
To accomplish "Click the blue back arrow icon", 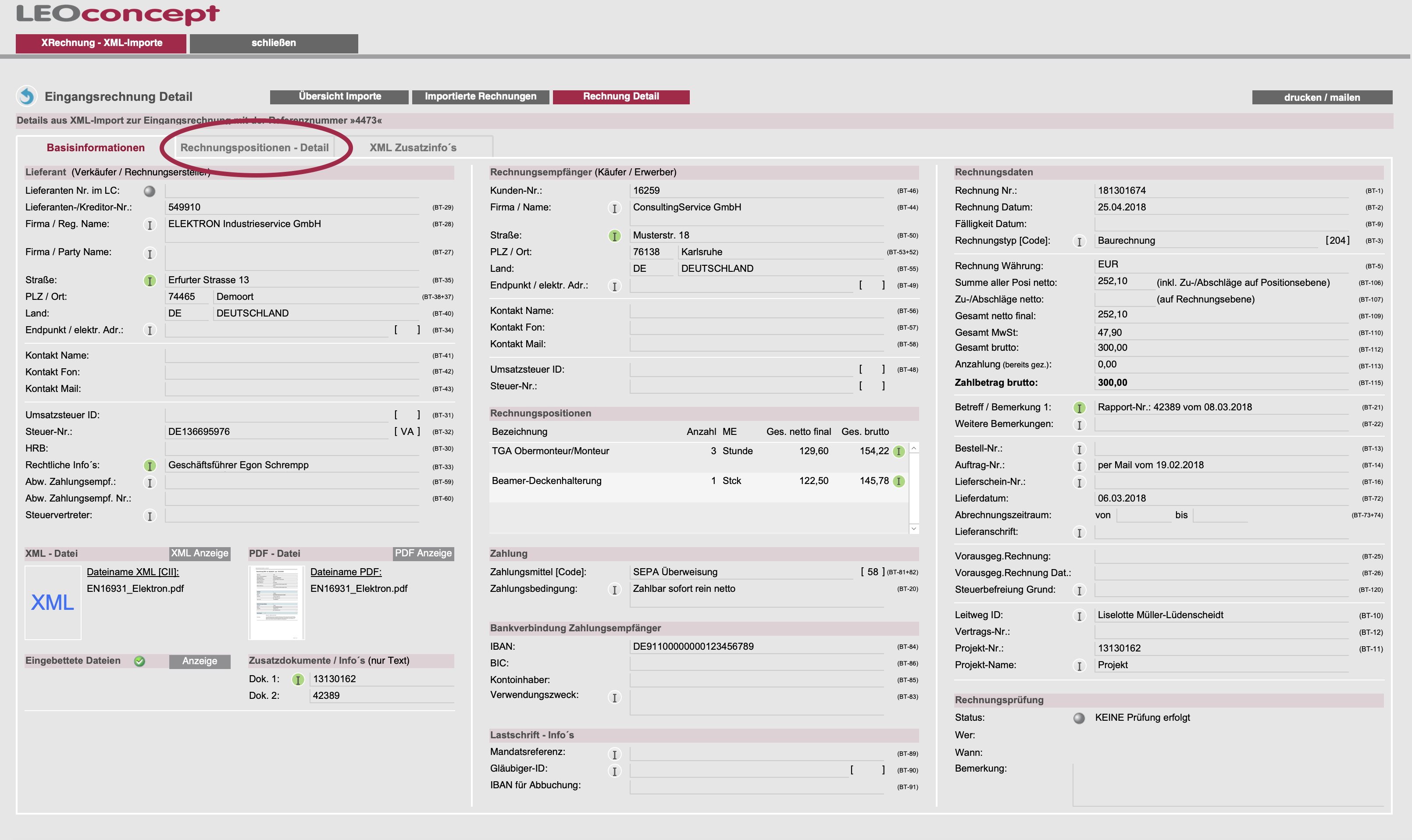I will (27, 96).
